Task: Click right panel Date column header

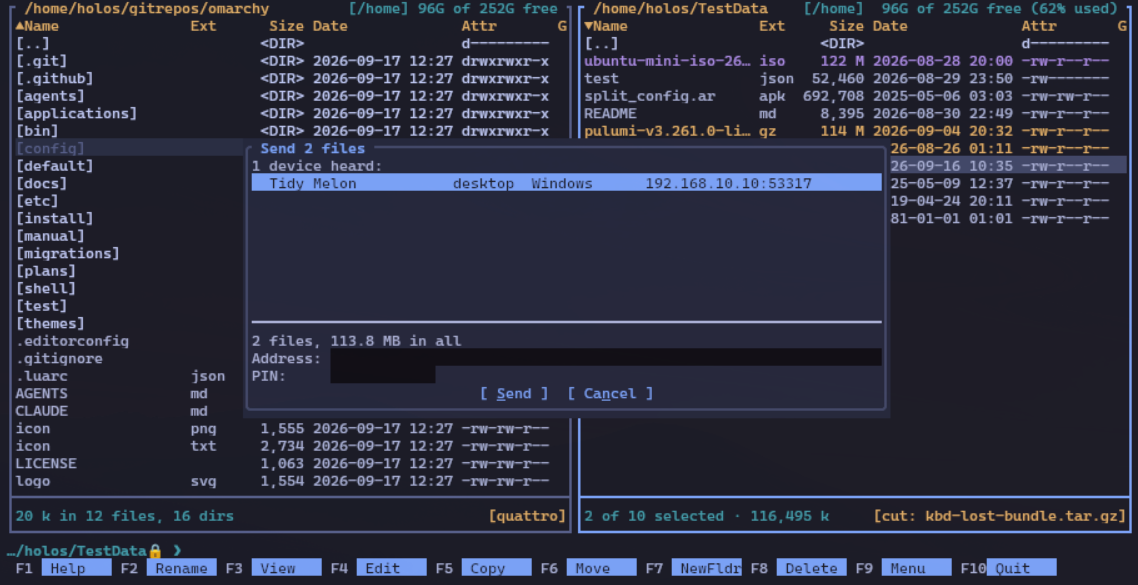Action: point(891,26)
